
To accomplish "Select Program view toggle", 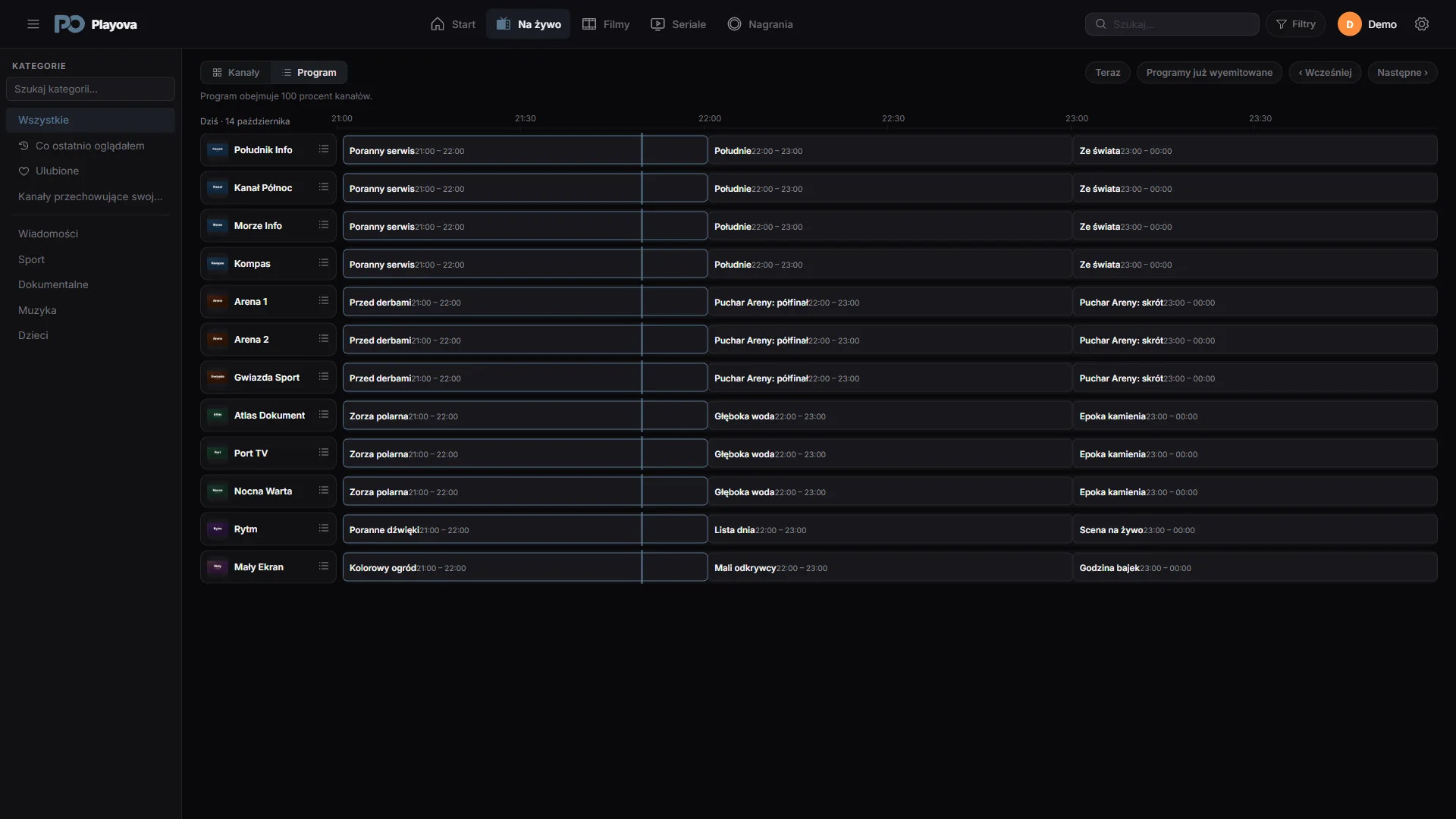I will 309,73.
